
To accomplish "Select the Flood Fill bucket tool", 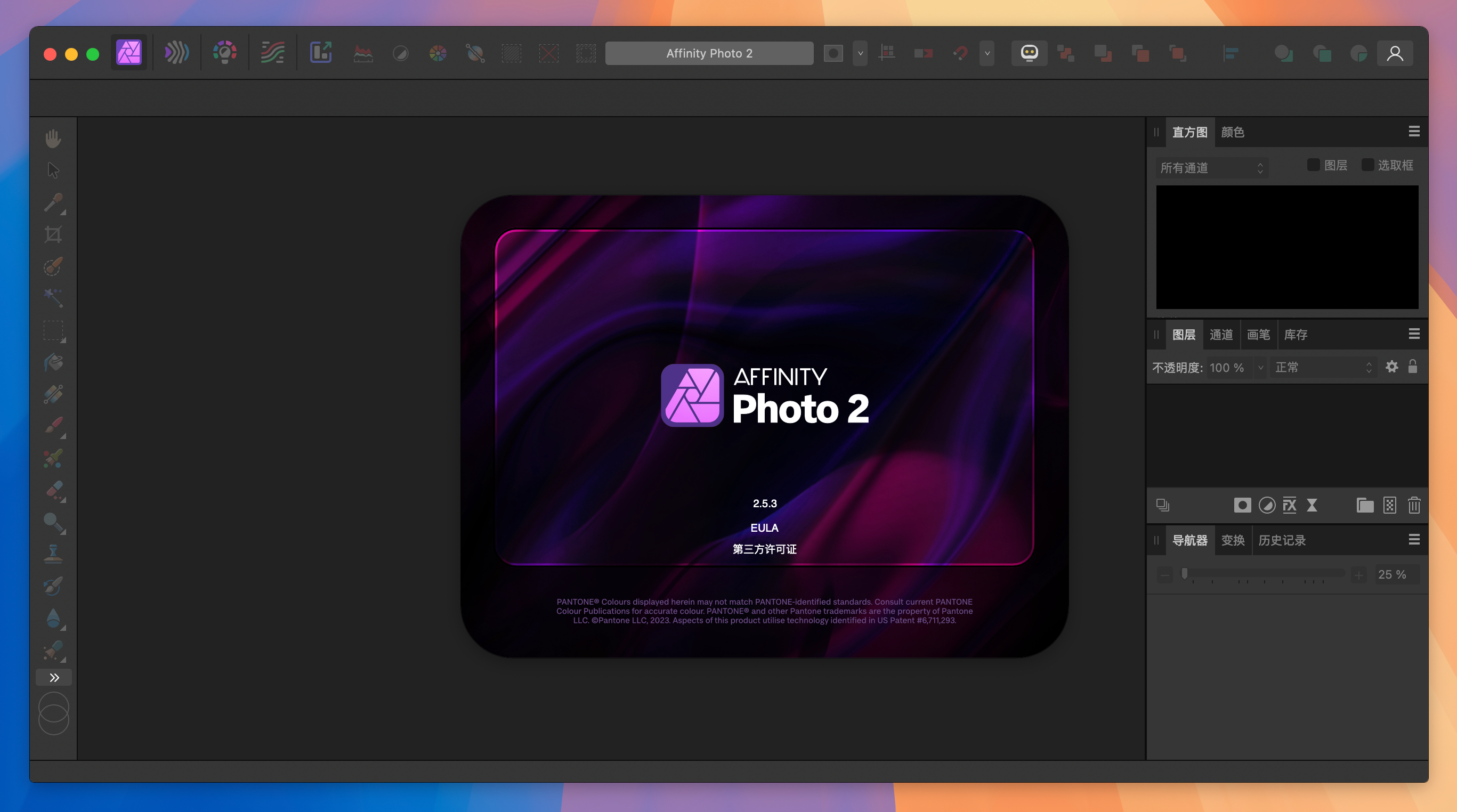I will (53, 362).
